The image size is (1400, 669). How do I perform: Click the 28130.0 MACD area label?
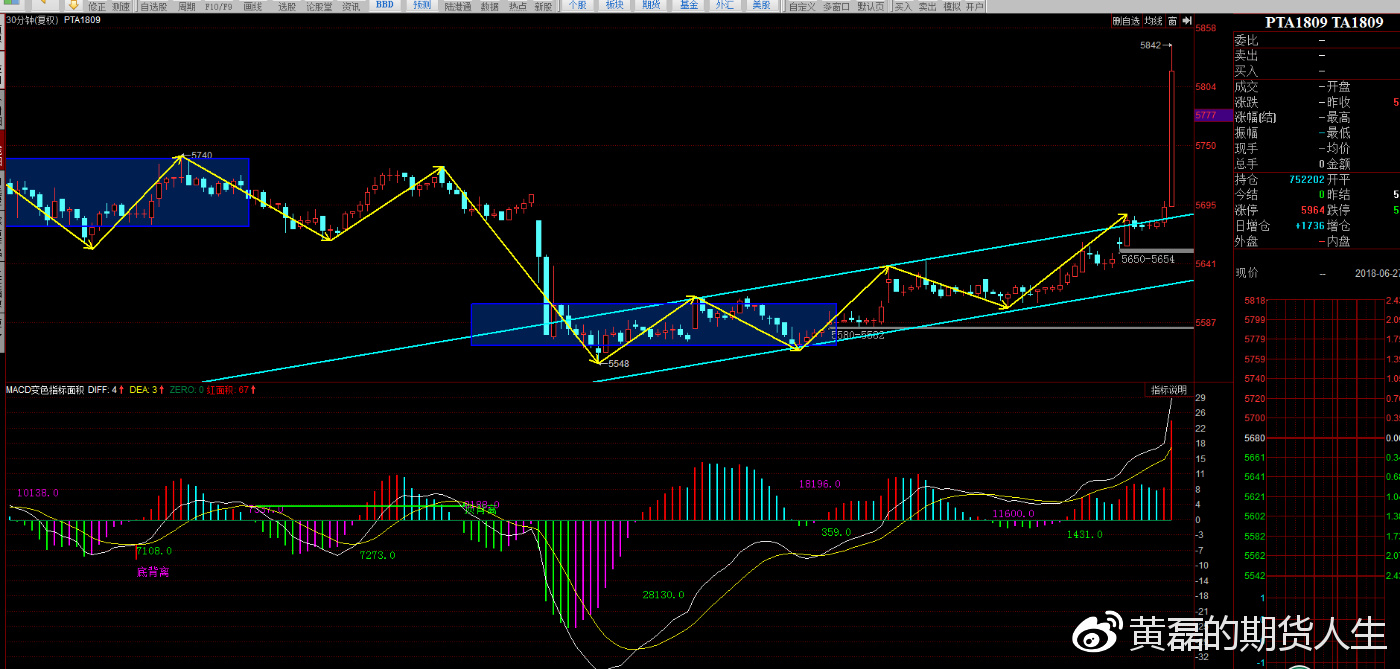point(663,594)
